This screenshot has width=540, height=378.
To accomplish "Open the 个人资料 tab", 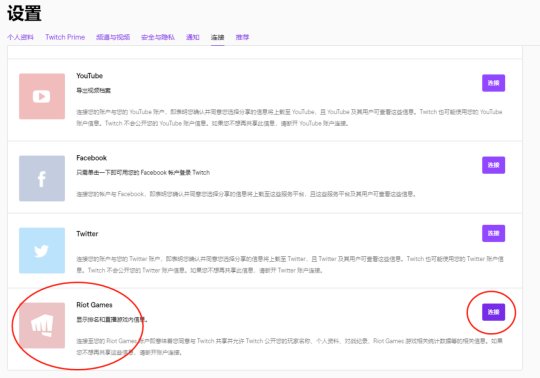I will point(20,37).
